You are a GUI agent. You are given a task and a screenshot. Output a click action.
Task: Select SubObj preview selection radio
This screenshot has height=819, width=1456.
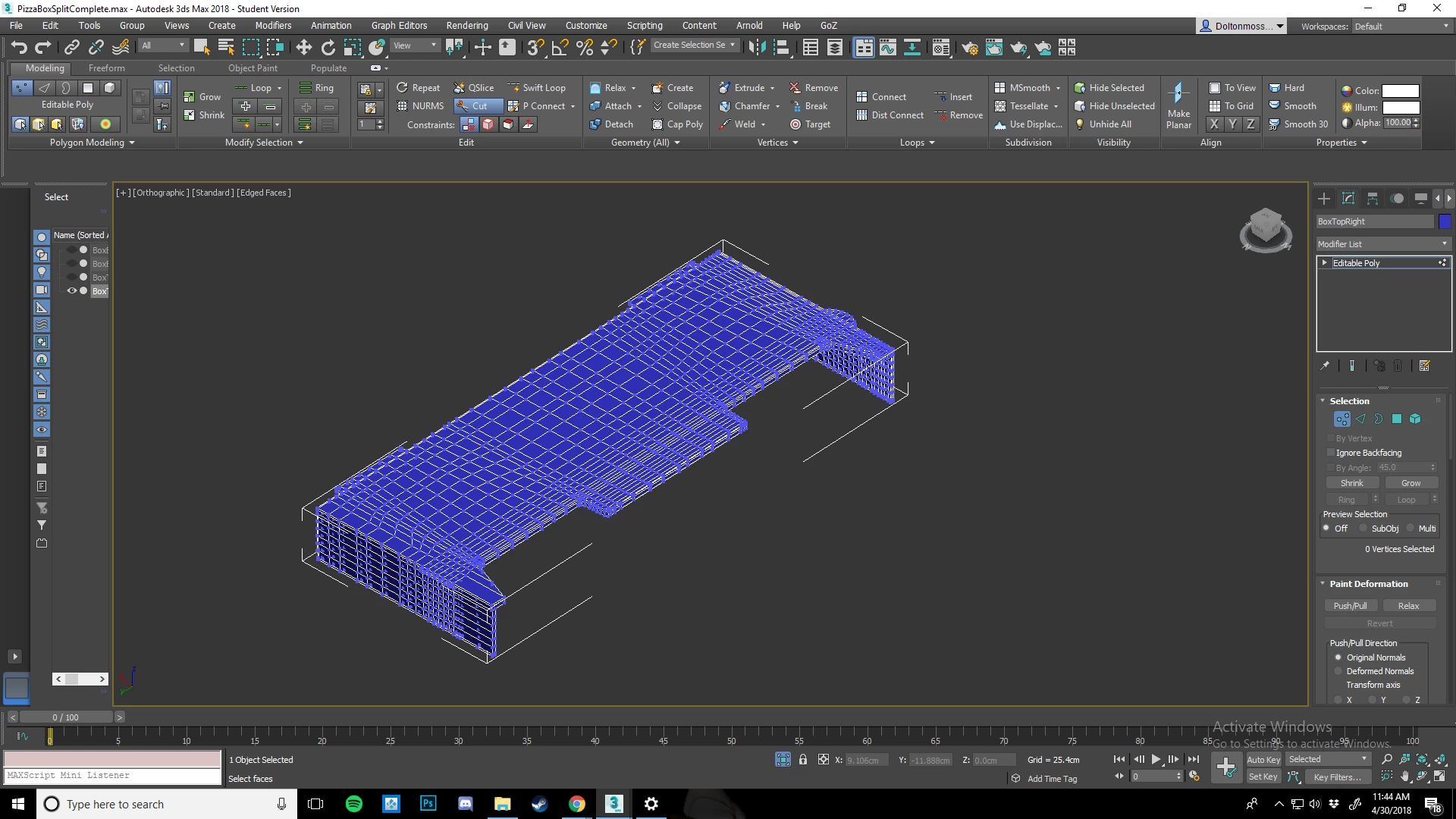(x=1363, y=529)
